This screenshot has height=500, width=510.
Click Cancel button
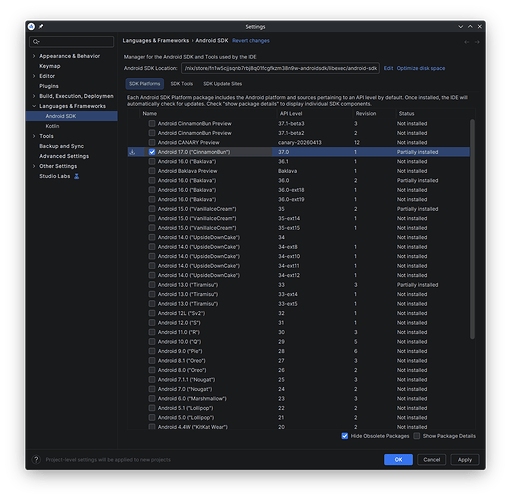point(432,460)
